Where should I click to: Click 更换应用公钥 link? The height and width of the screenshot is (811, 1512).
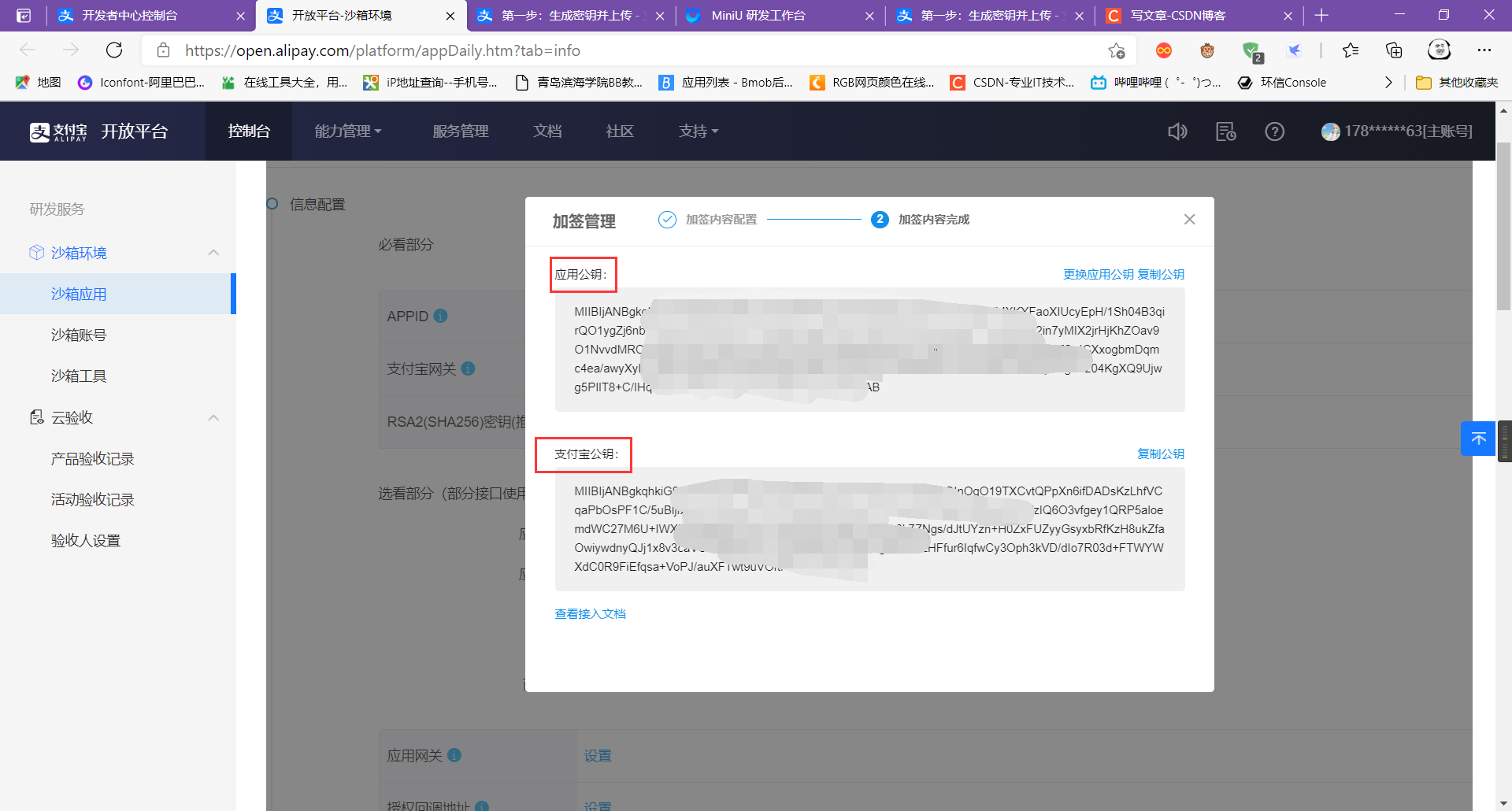(1099, 274)
